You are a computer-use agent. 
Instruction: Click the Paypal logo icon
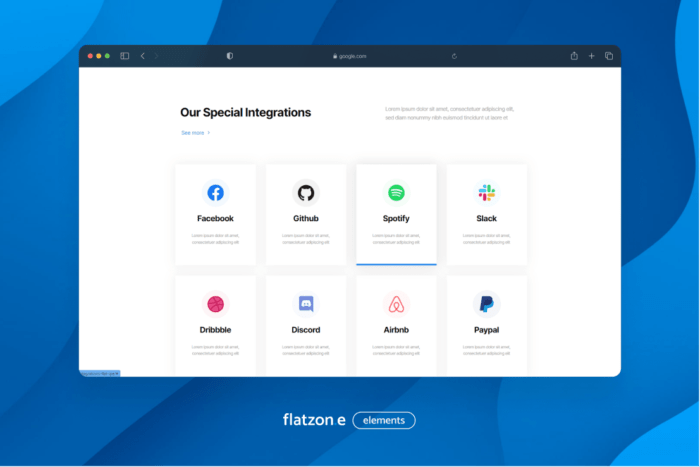point(486,303)
